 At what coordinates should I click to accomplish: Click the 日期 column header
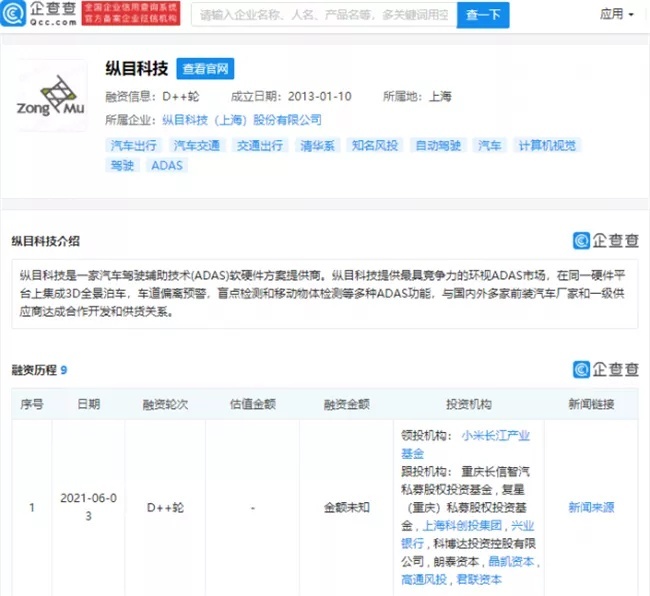pos(89,404)
